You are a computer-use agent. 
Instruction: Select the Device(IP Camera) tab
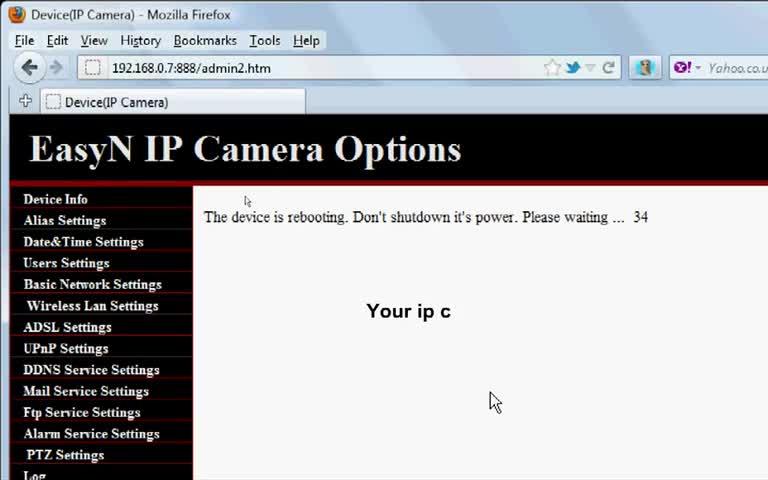coord(173,102)
